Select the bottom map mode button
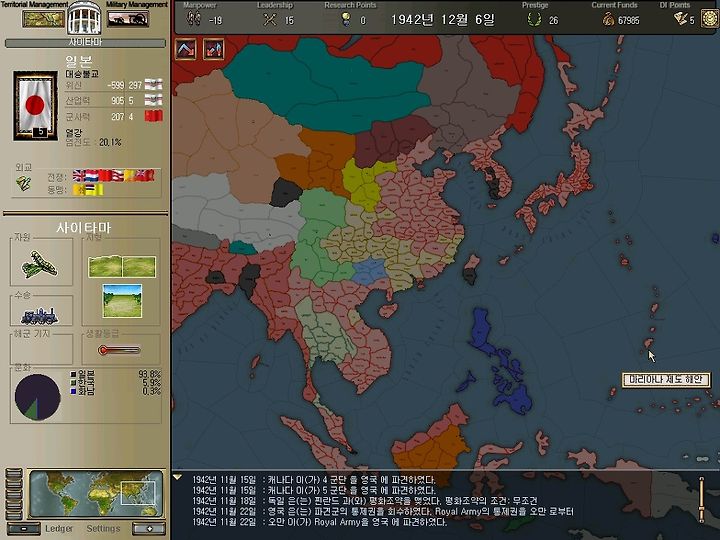This screenshot has height=540, width=720. pyautogui.click(x=13, y=514)
